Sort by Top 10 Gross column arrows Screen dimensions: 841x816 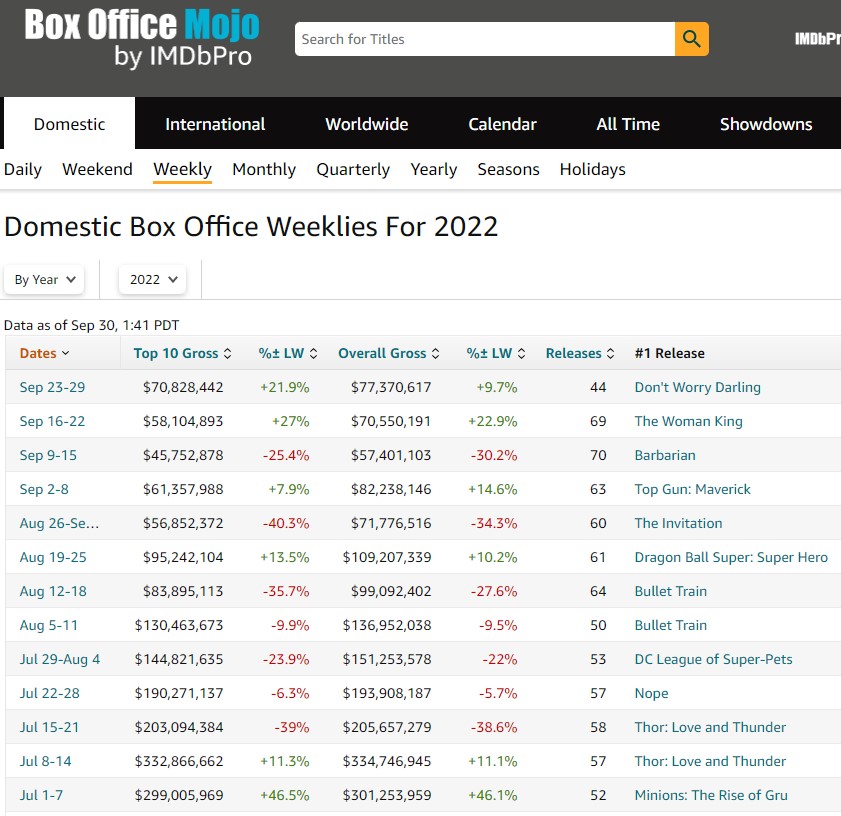227,353
